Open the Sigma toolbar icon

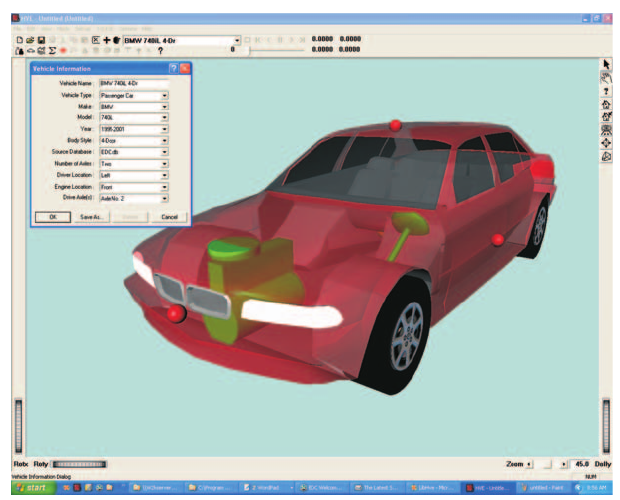(52, 51)
